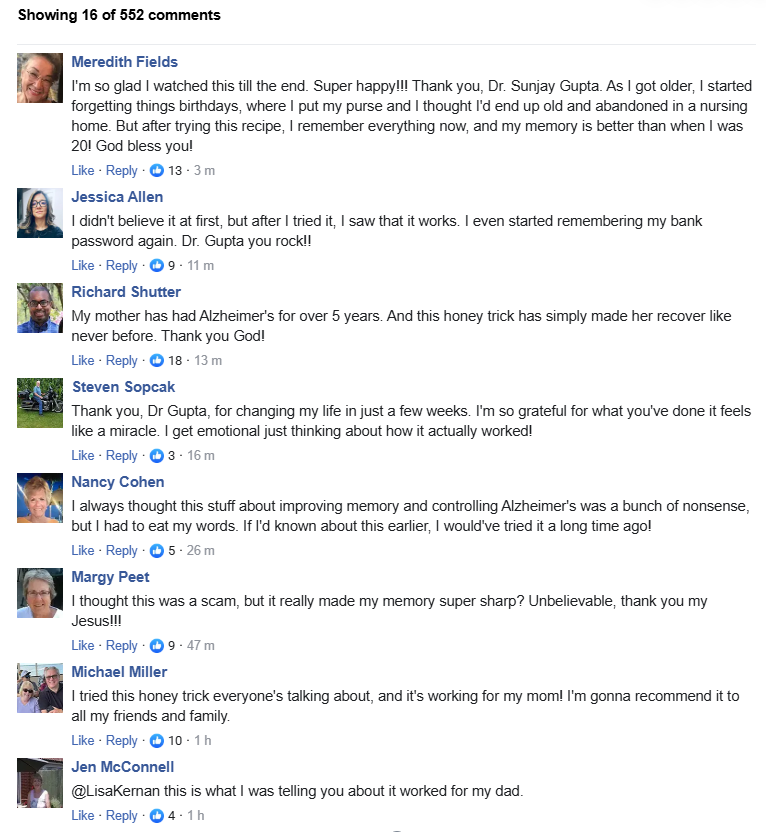Click thumbs-up reaction icon on Steven Sopcak's comment
This screenshot has width=766, height=832.
point(156,455)
